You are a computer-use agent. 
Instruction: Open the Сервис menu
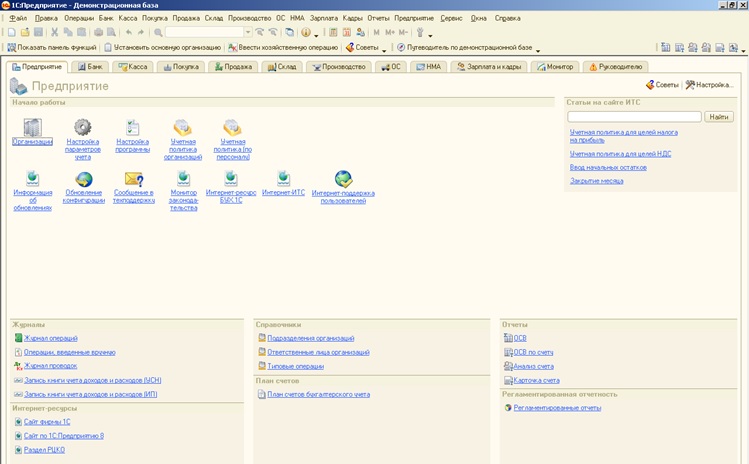click(x=451, y=18)
